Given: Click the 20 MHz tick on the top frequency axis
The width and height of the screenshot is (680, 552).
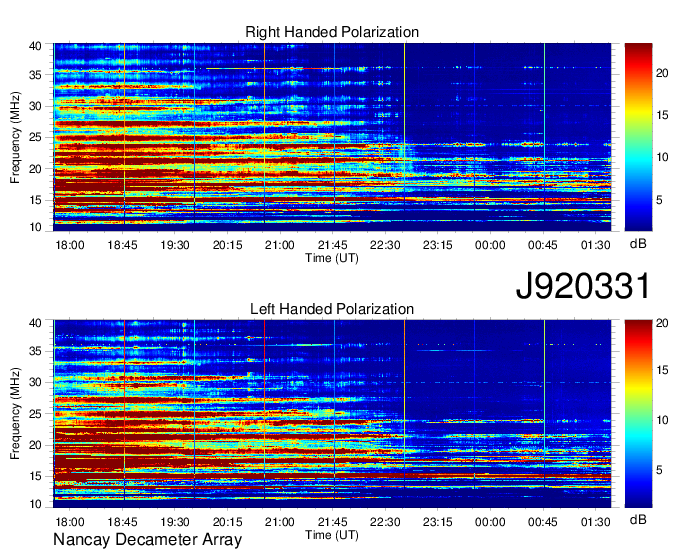Looking at the screenshot, I should tap(36, 169).
